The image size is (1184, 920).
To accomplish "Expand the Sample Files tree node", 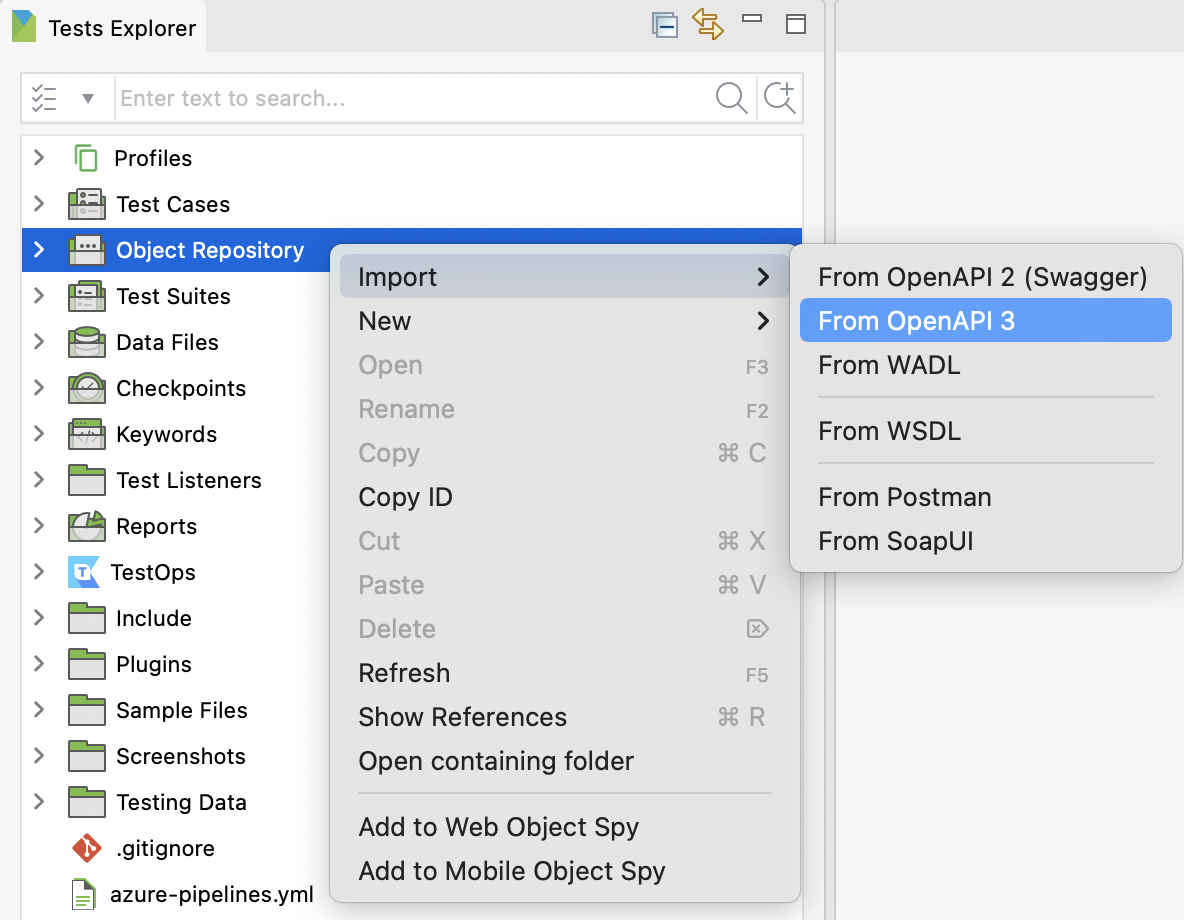I will point(39,710).
